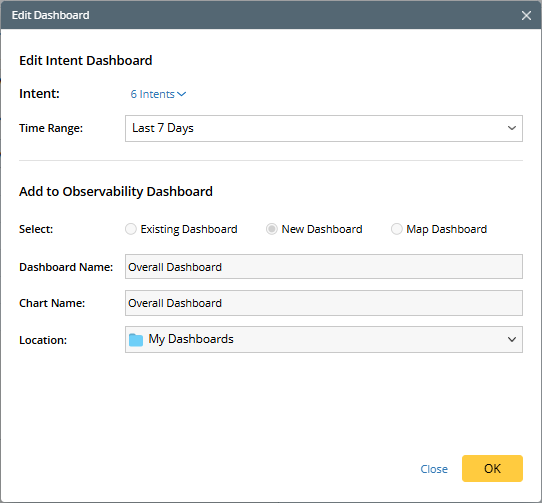
Task: Click the 'New Dashboard' option label
Action: click(322, 229)
